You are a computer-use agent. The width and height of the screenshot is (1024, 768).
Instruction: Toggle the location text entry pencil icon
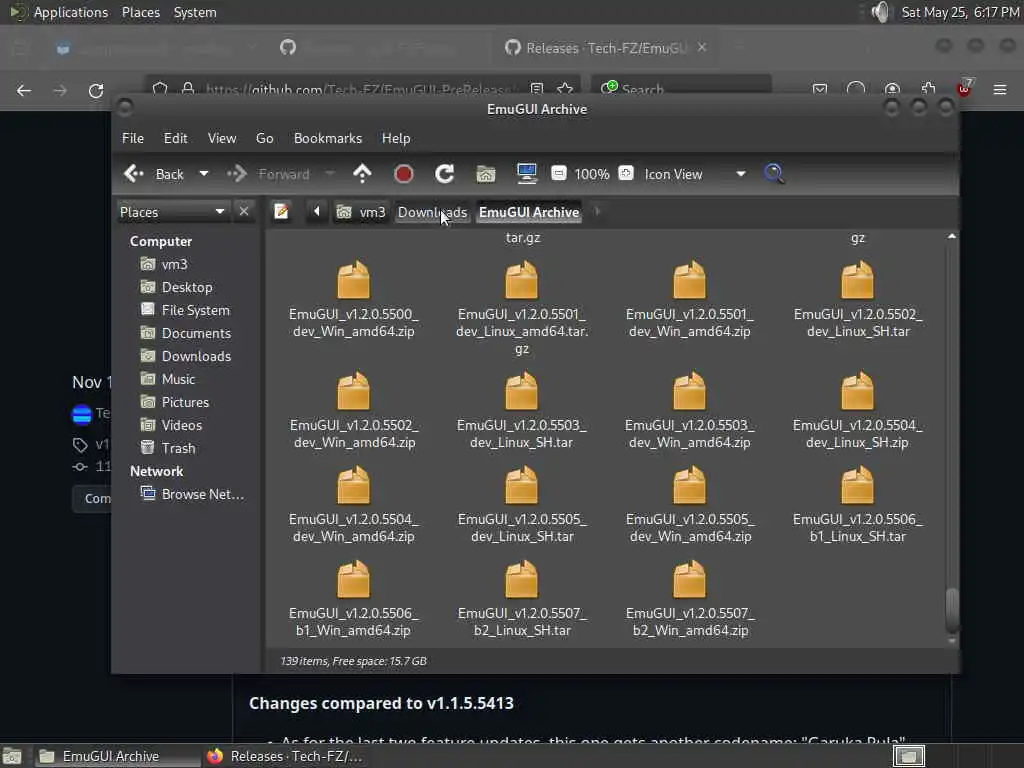click(281, 212)
